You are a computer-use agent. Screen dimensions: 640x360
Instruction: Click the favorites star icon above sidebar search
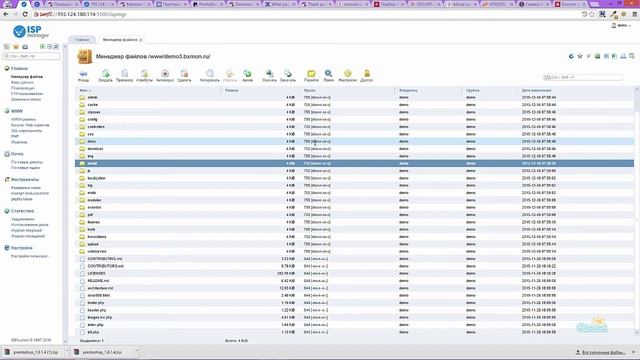[x=16, y=47]
